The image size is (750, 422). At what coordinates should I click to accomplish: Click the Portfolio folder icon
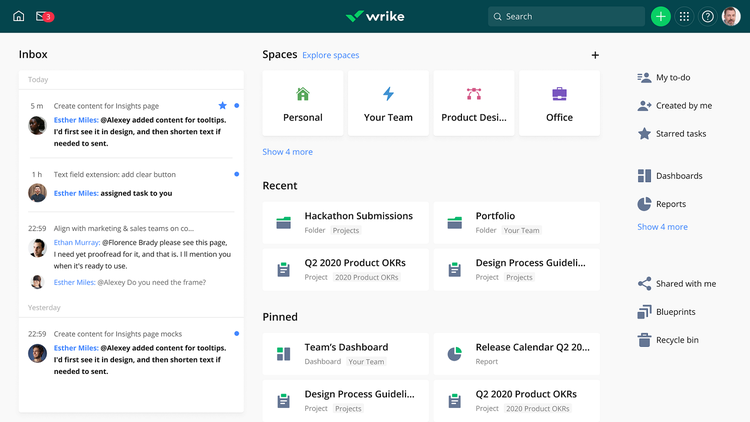click(x=454, y=222)
